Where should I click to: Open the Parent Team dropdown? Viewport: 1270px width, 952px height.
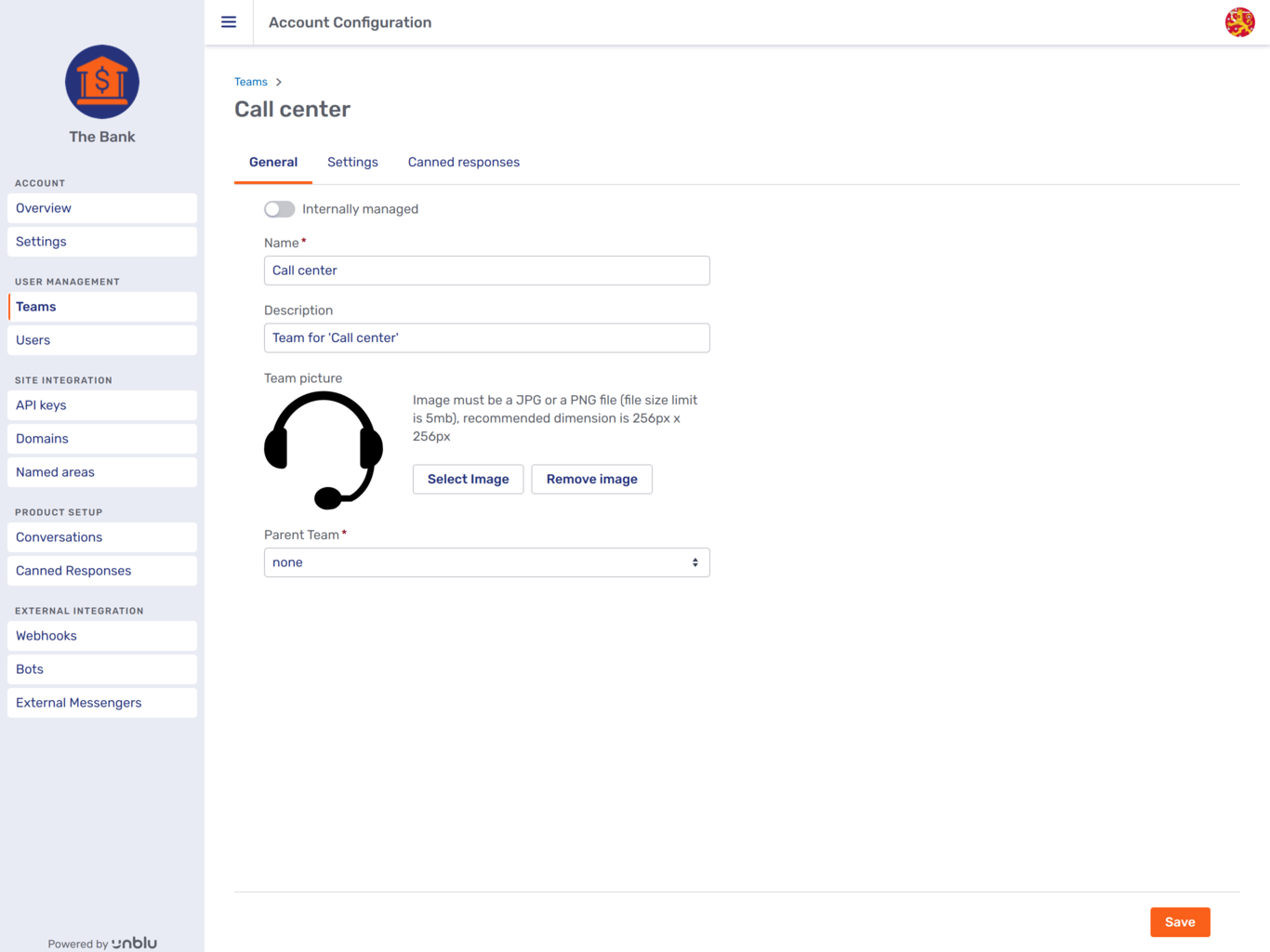(486, 562)
